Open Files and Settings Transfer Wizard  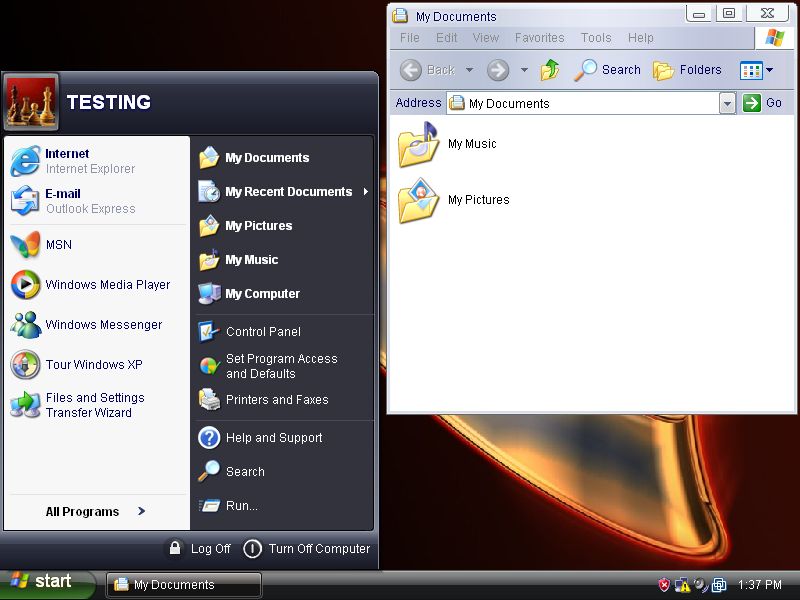pyautogui.click(x=97, y=405)
